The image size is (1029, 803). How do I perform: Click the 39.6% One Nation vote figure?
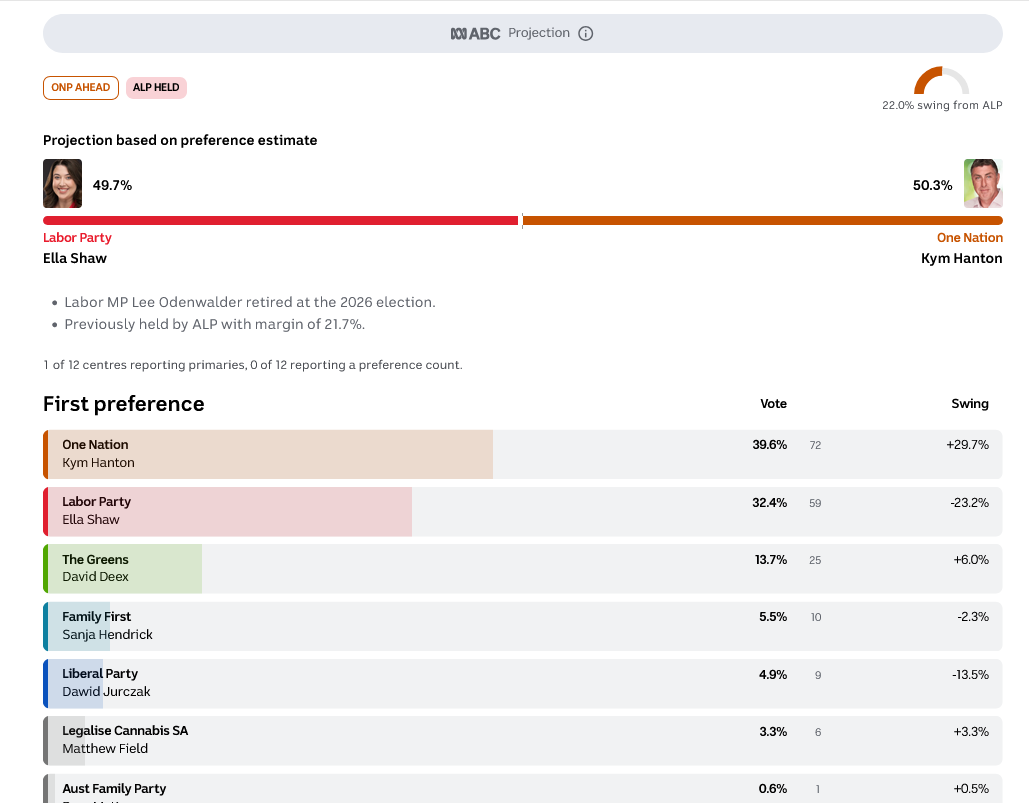coord(769,445)
